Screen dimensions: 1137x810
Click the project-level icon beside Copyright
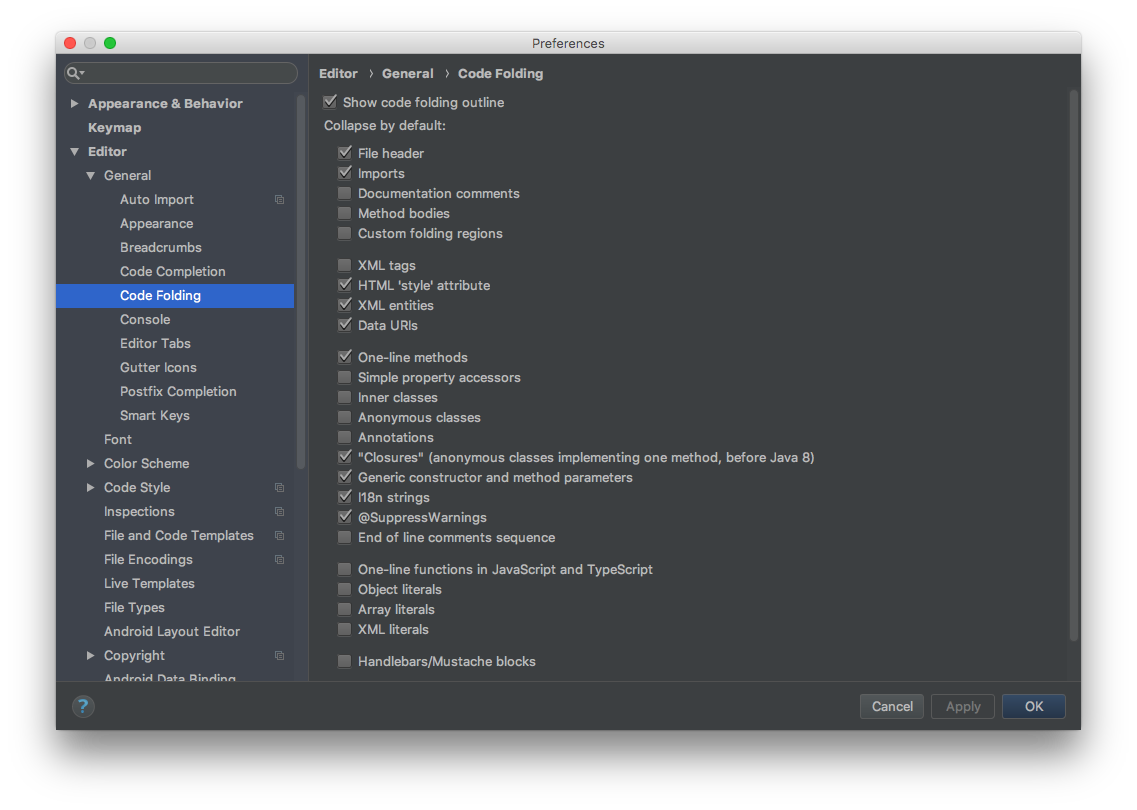(279, 656)
